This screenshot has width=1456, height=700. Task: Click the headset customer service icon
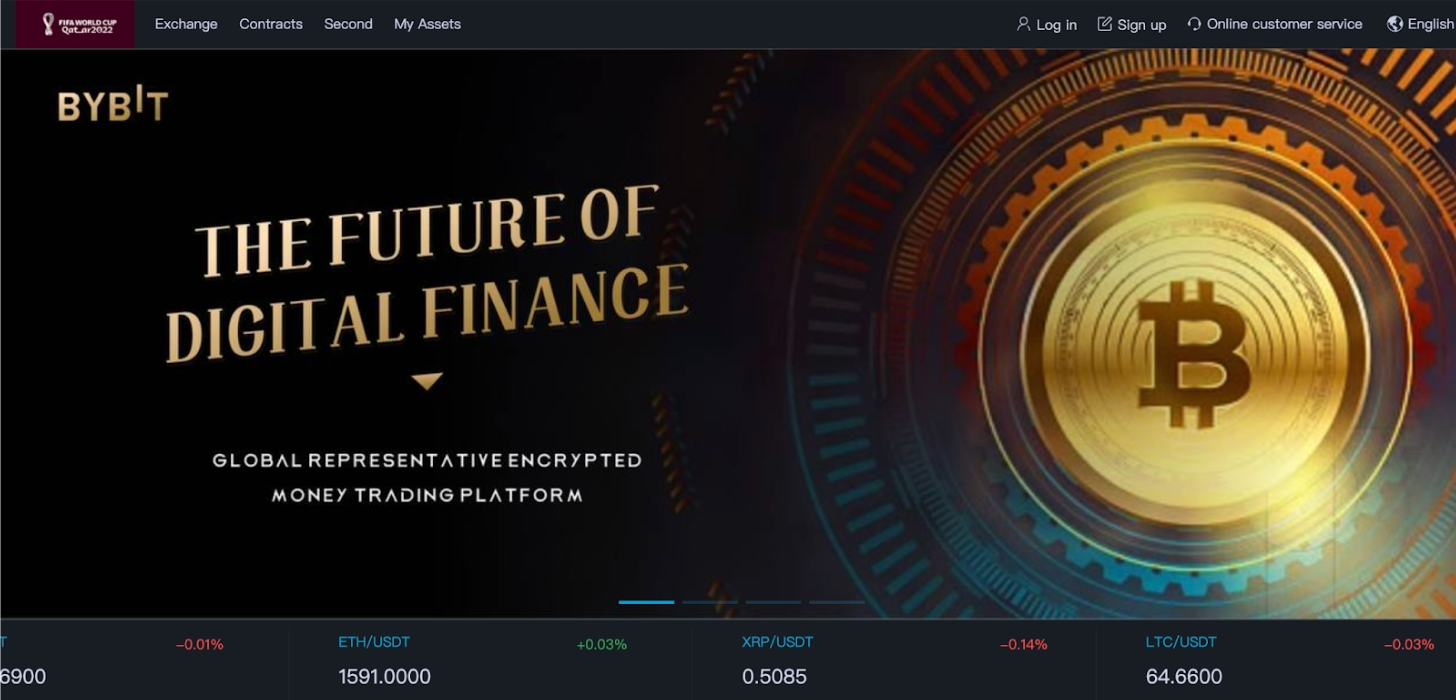tap(1194, 24)
